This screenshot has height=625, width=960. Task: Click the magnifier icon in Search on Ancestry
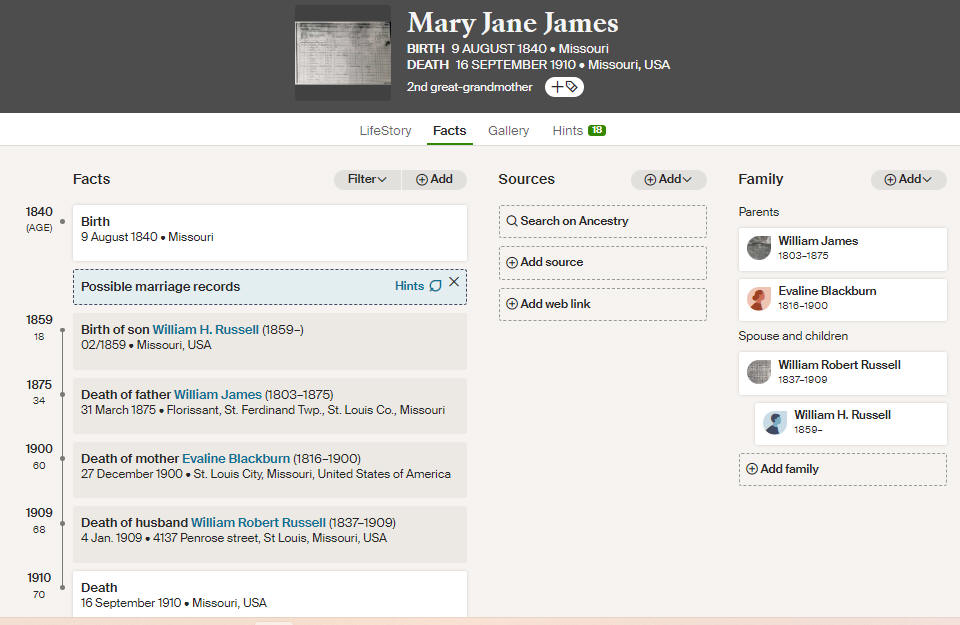tap(512, 221)
